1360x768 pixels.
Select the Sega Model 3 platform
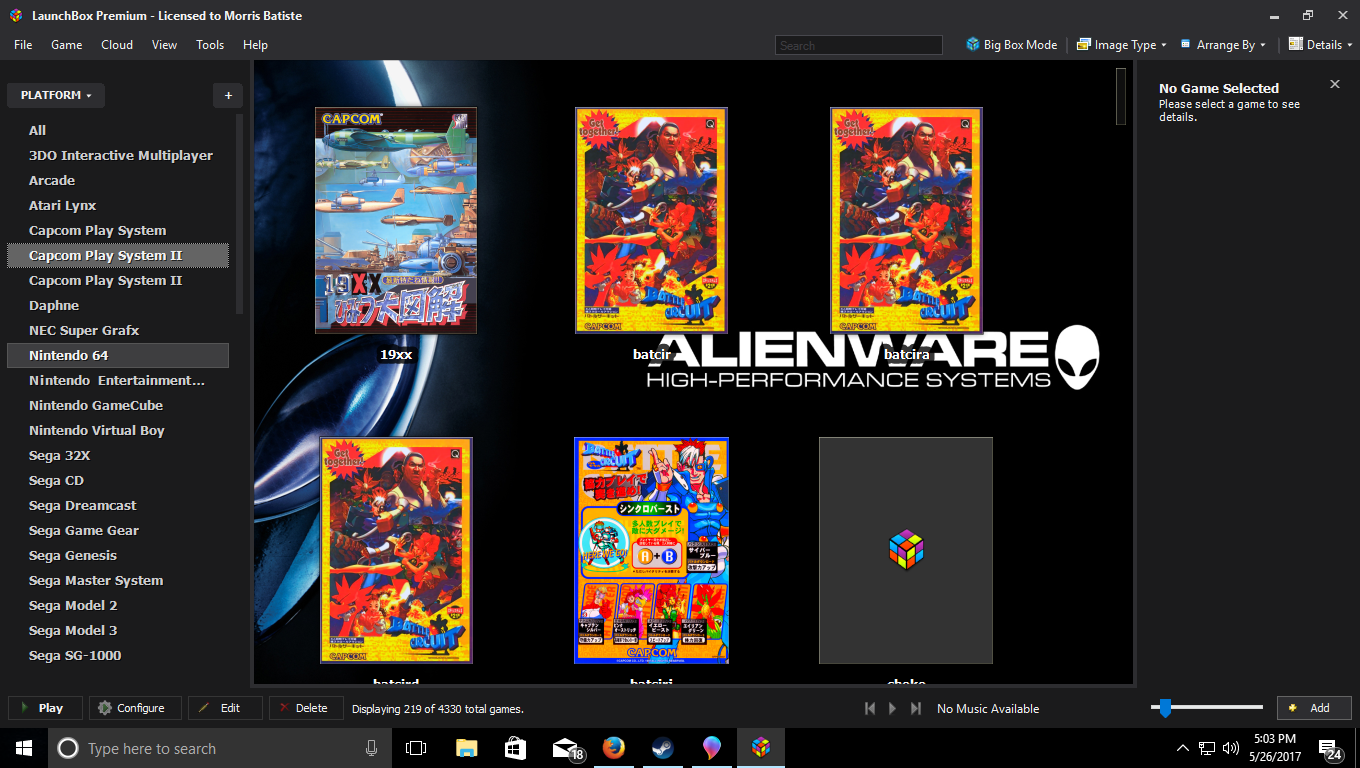[118, 630]
